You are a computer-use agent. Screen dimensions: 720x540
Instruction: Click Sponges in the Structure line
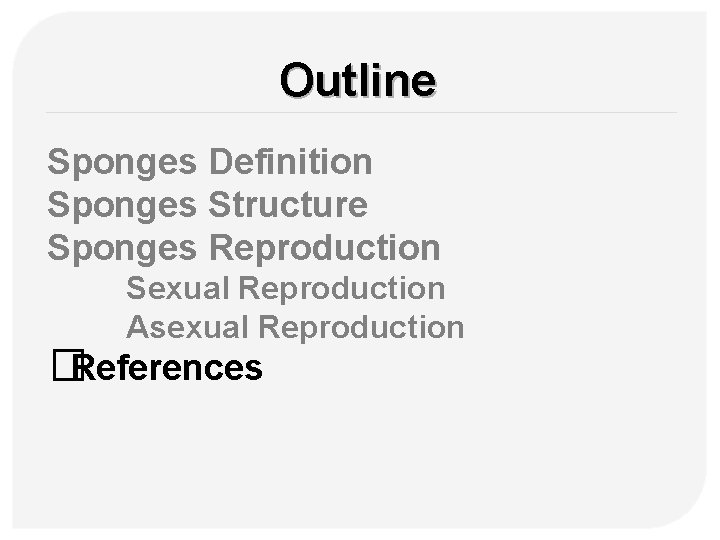[123, 204]
